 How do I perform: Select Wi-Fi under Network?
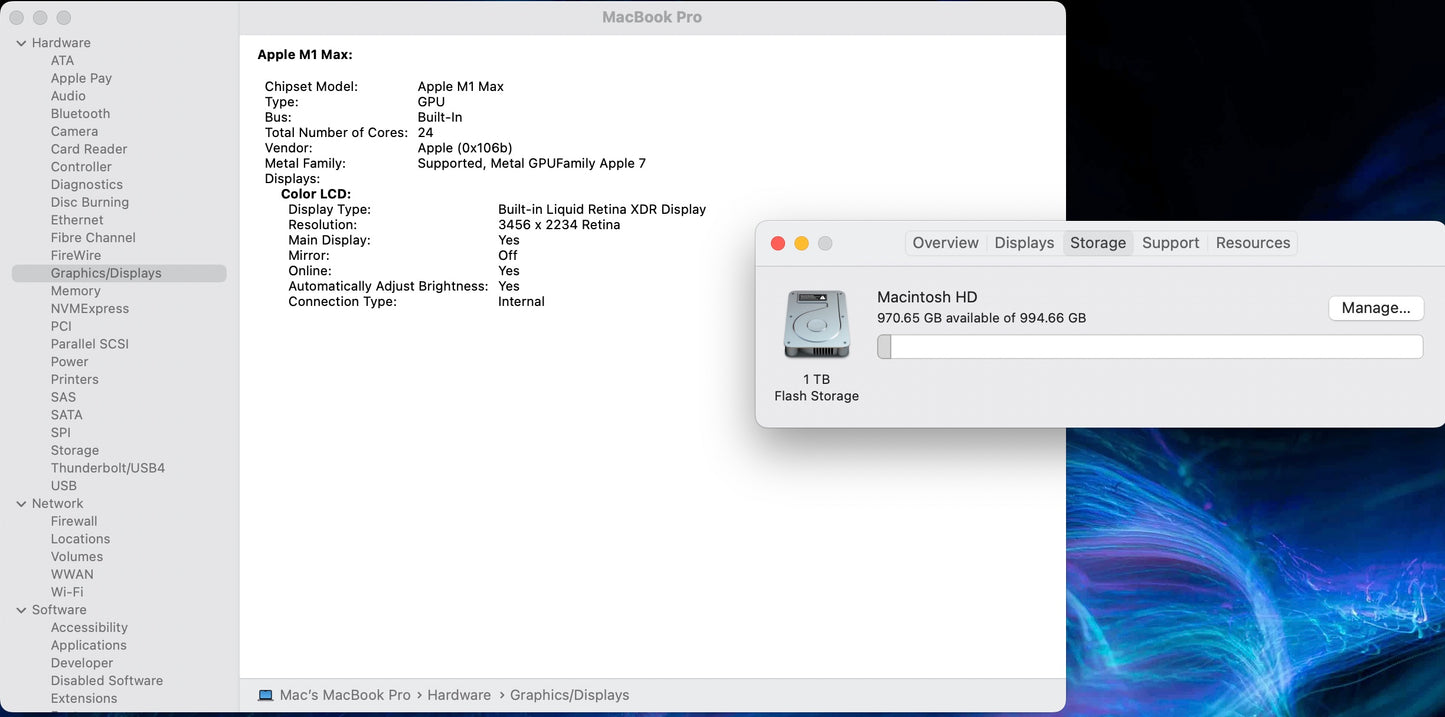[x=67, y=592]
